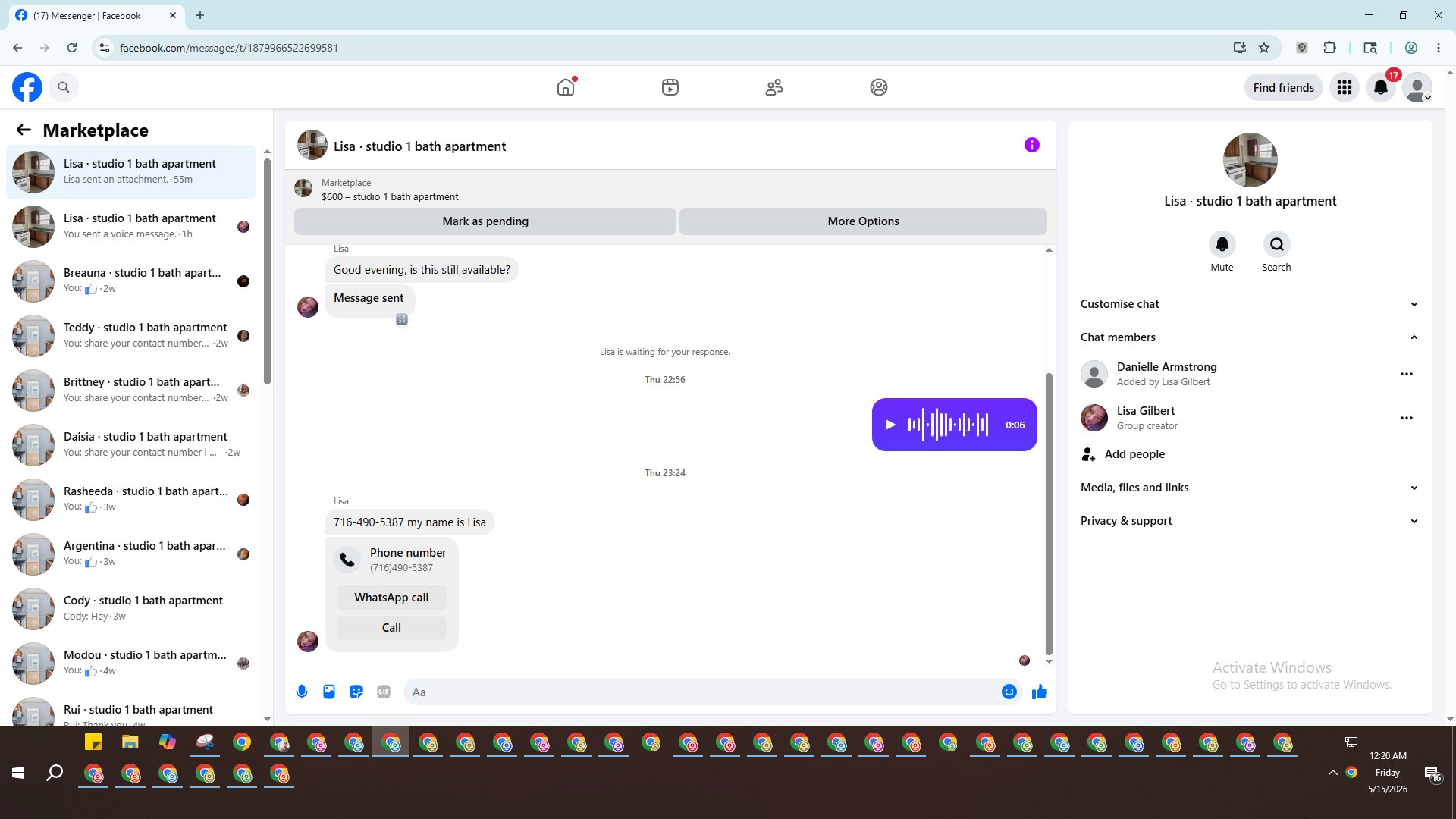Send a thumbs-up like

click(x=1040, y=692)
